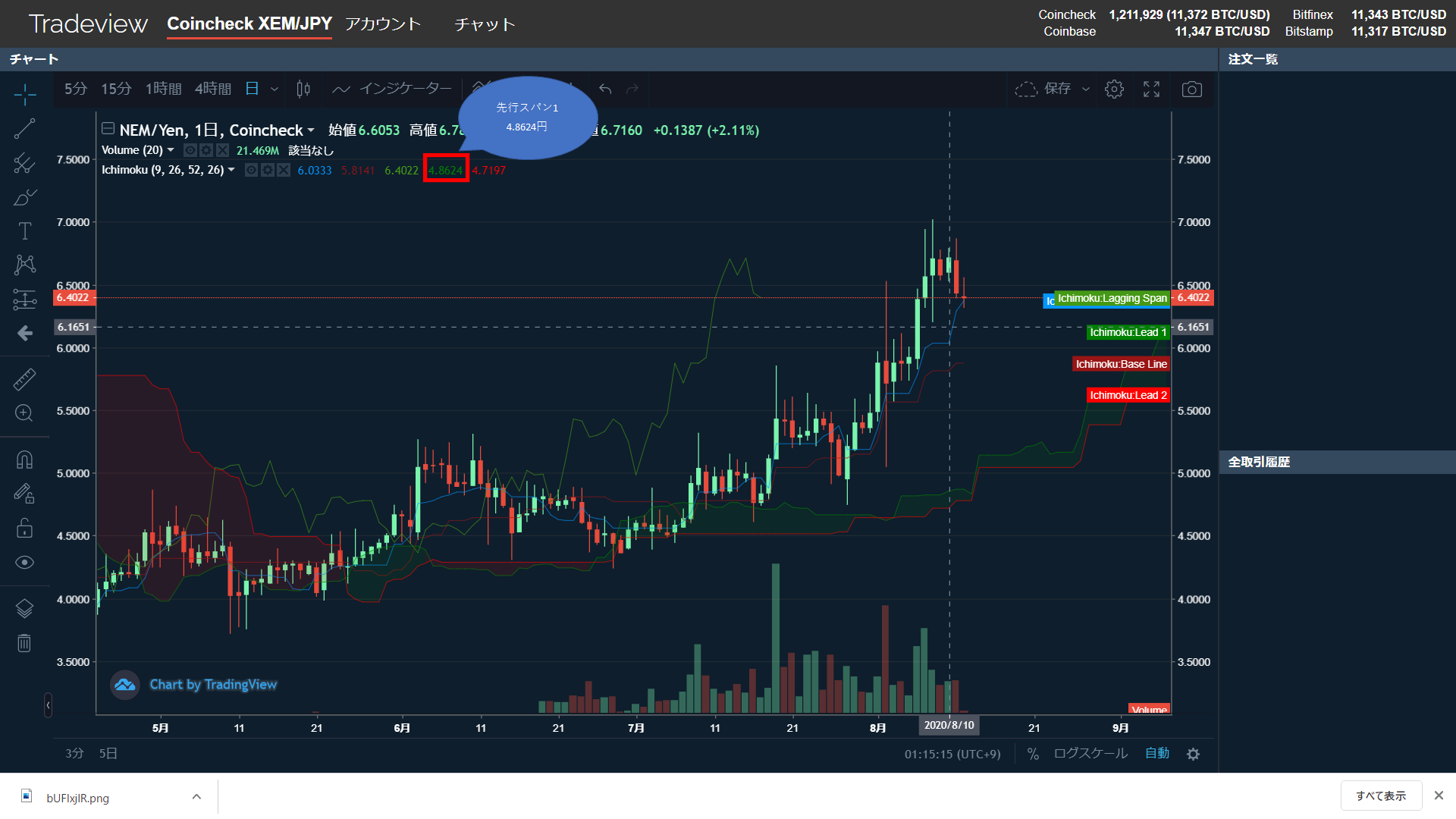Expand the 保存 dropdown arrow

point(1086,89)
